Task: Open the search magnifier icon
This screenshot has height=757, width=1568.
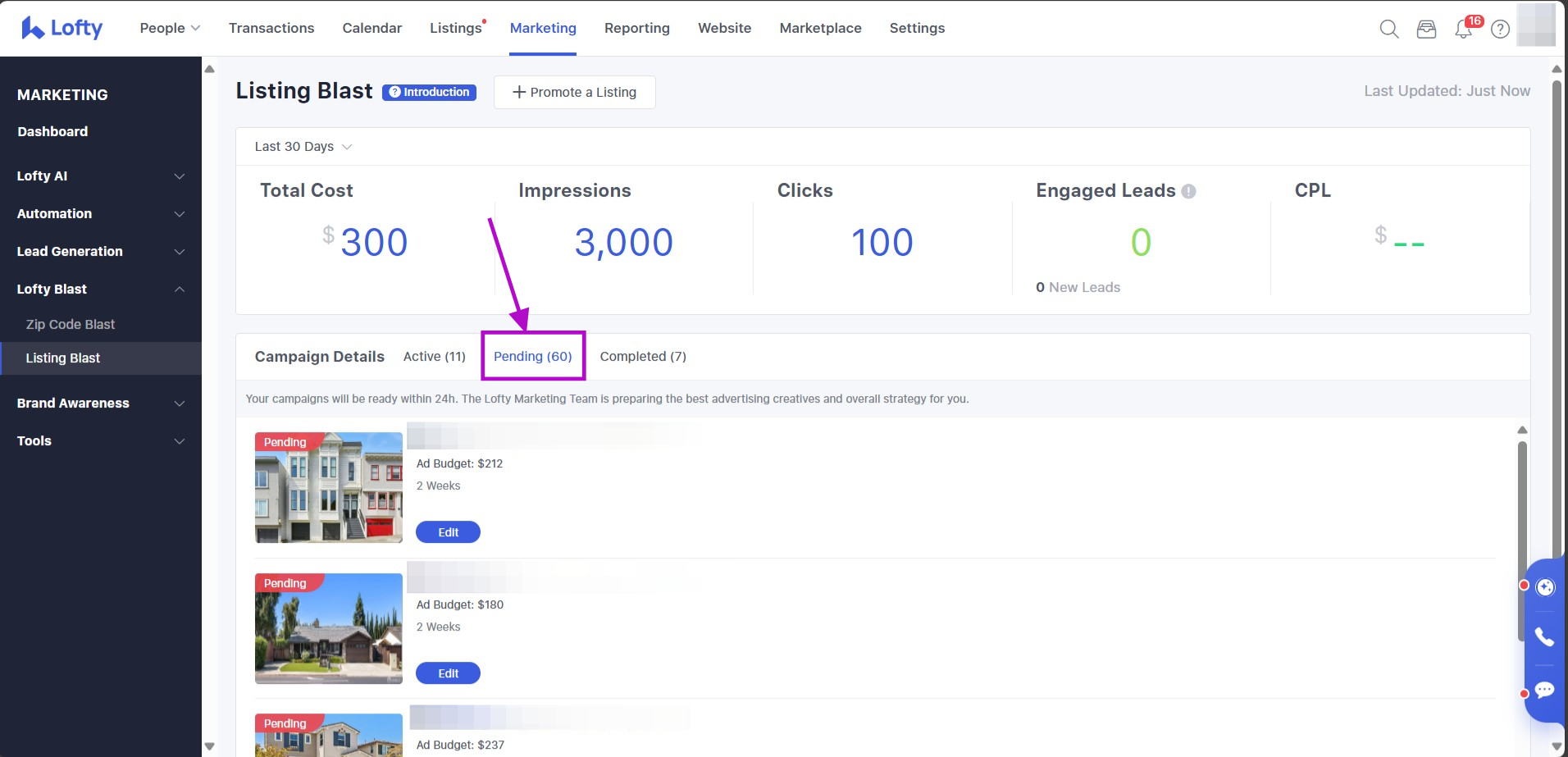Action: click(x=1388, y=30)
